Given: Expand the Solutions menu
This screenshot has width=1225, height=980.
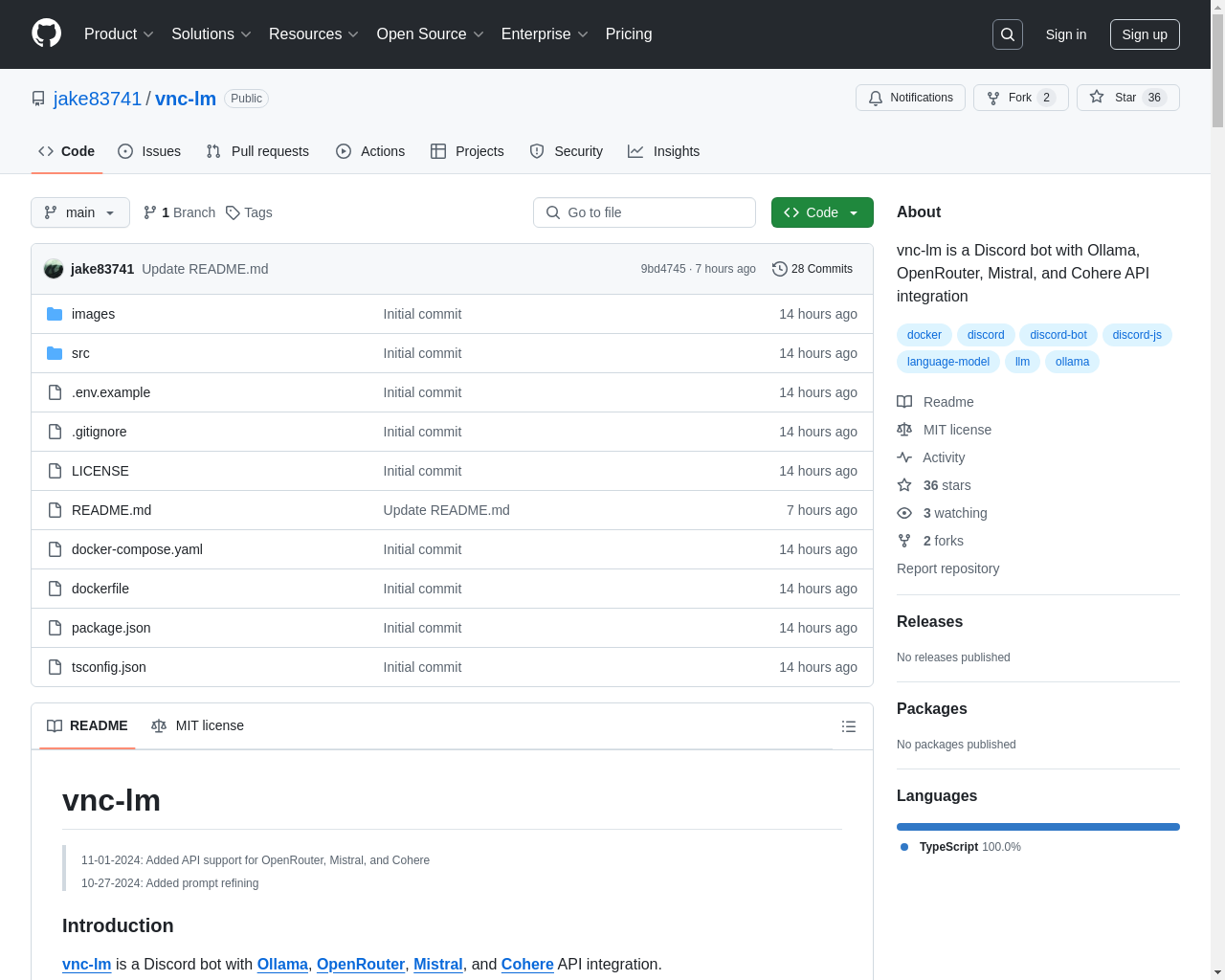Looking at the screenshot, I should (212, 34).
